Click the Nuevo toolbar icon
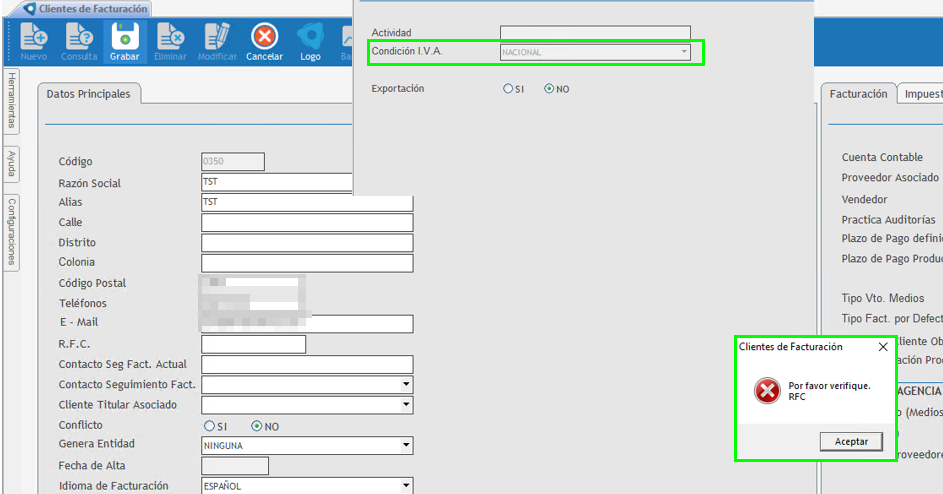This screenshot has height=494, width=943. pyautogui.click(x=34, y=42)
